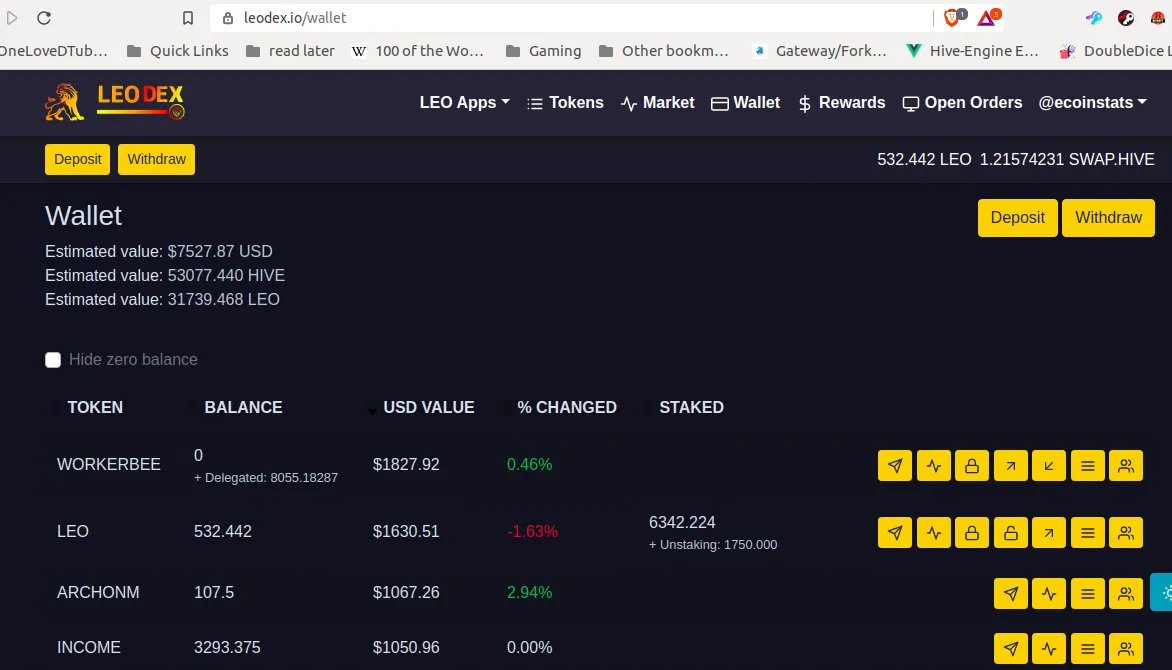Open Brave Shields icon
Screen dimensions: 1172x670
point(954,17)
